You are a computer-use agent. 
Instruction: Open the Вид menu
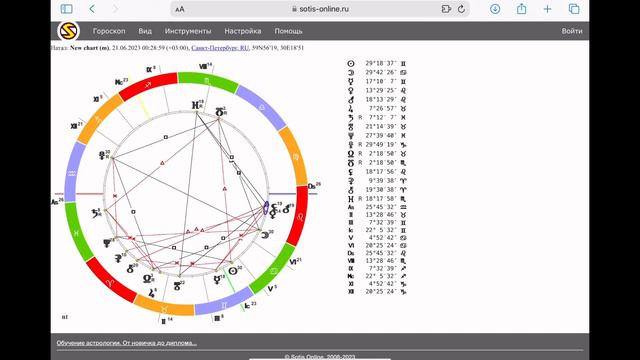coord(145,31)
